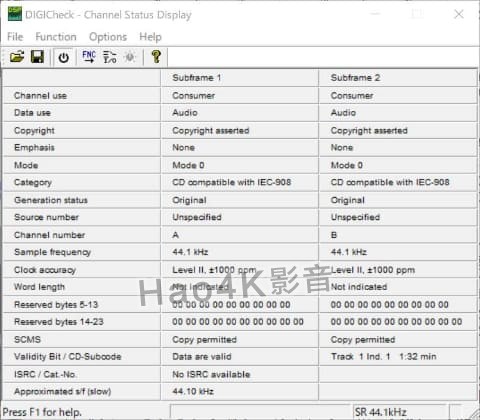The height and width of the screenshot is (420, 480).
Task: Select the ISRC / Cat.-No. label
Action: (x=45, y=374)
